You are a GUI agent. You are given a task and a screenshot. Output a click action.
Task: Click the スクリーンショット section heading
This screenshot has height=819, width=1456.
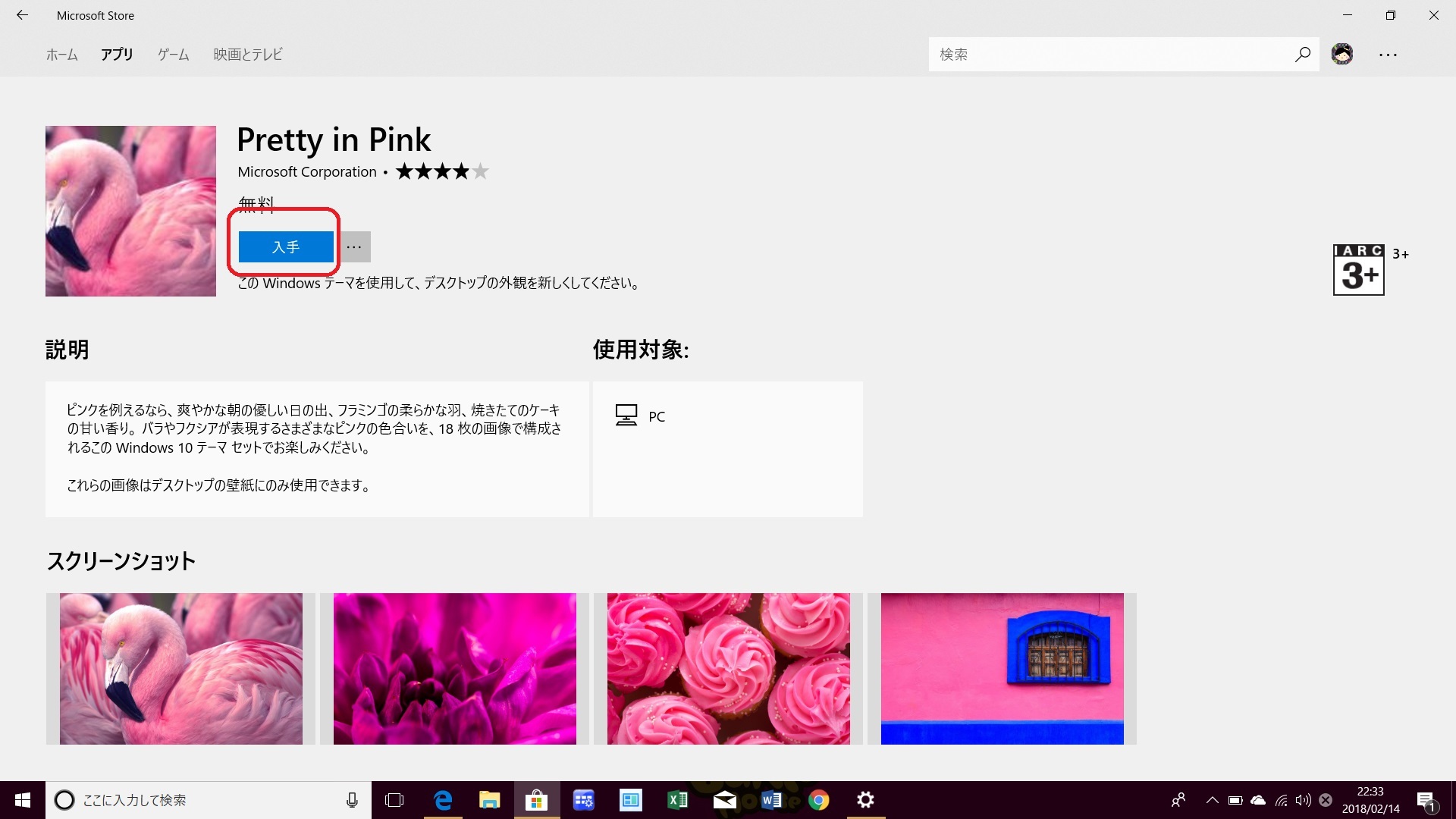(121, 561)
